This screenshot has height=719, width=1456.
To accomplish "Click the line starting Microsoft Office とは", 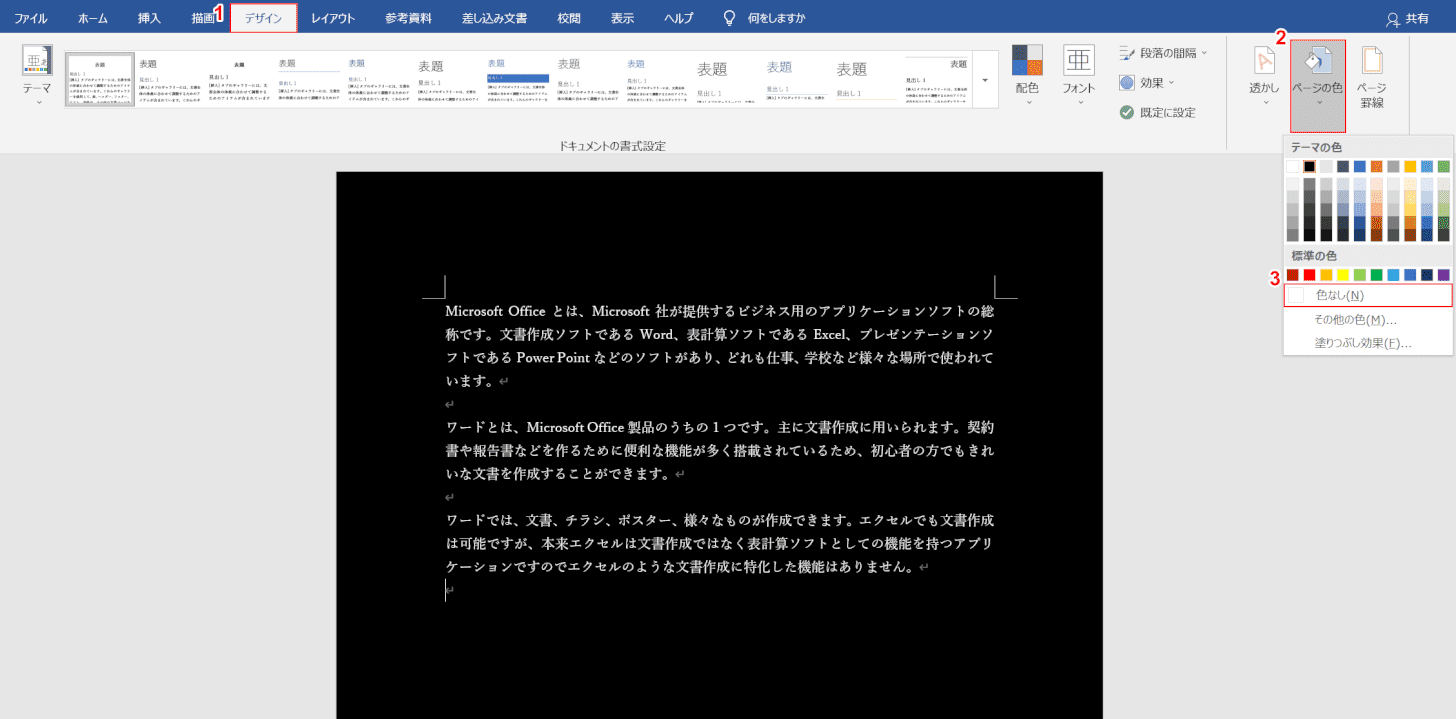I will point(720,311).
